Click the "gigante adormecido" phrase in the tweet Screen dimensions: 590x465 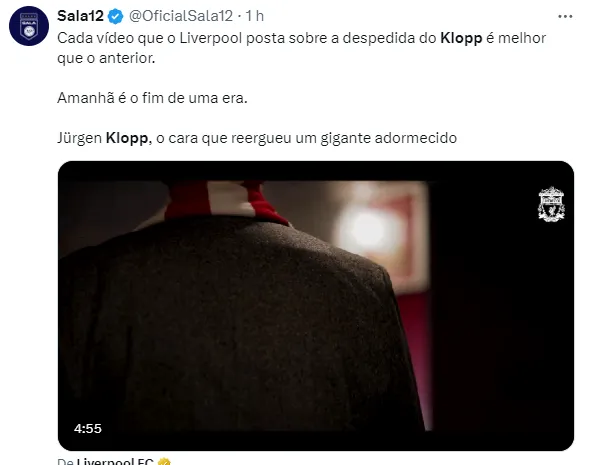point(389,138)
